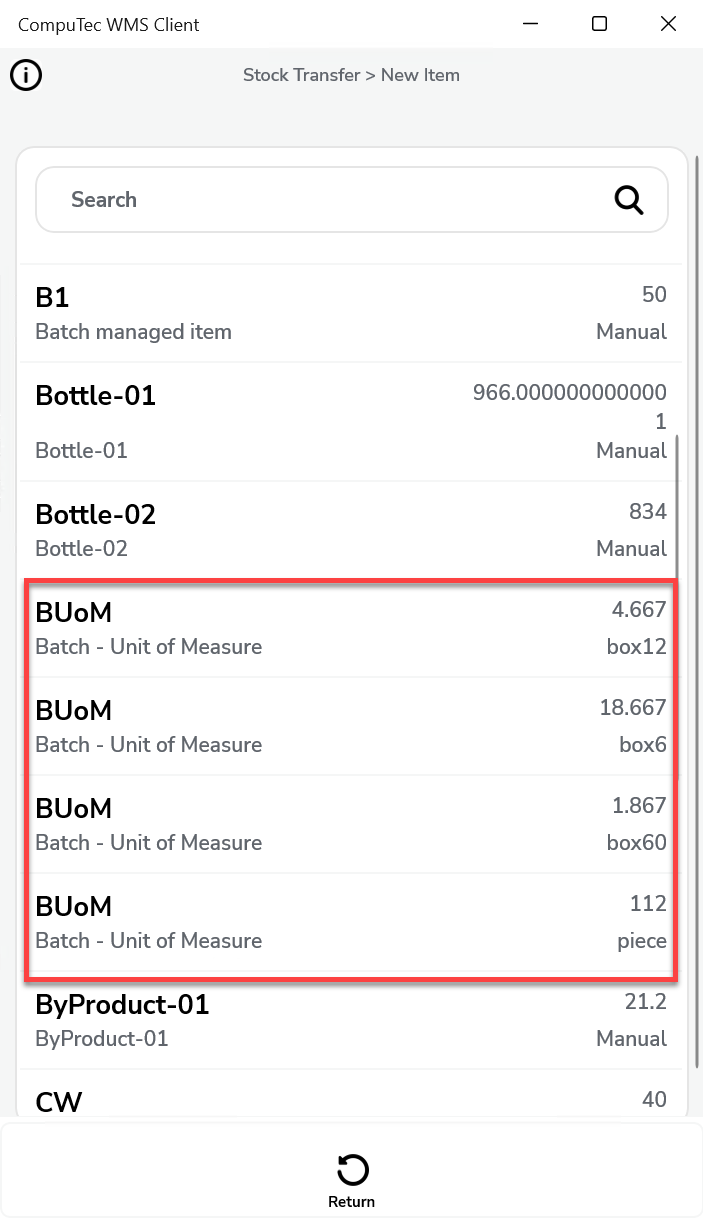Pick BUoM item with box60 unit

click(x=351, y=824)
